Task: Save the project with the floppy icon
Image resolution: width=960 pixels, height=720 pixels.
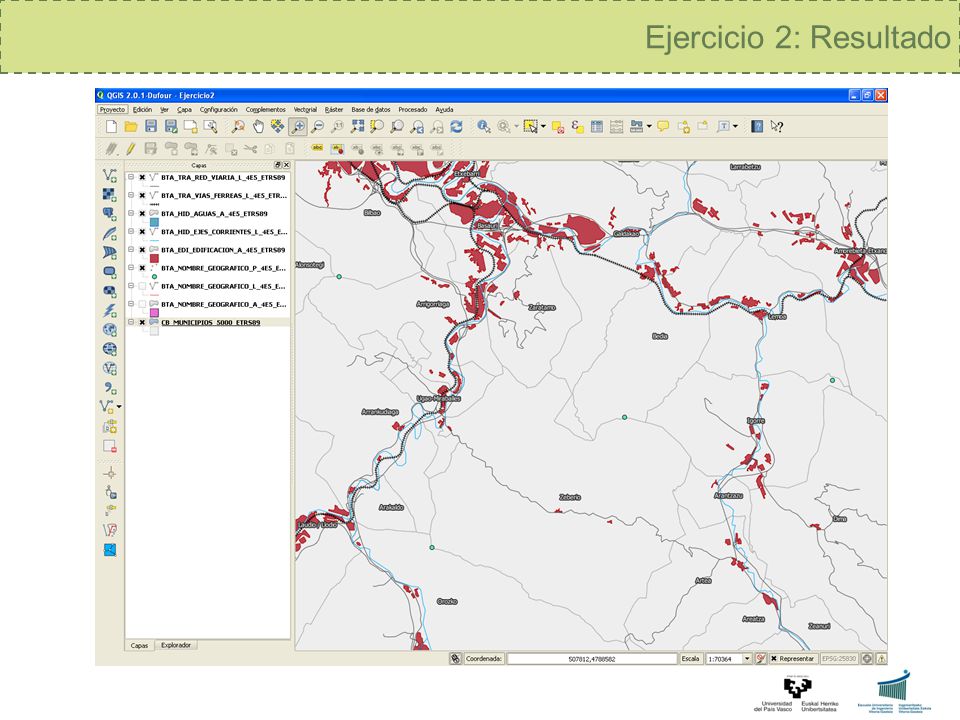Action: tap(151, 127)
